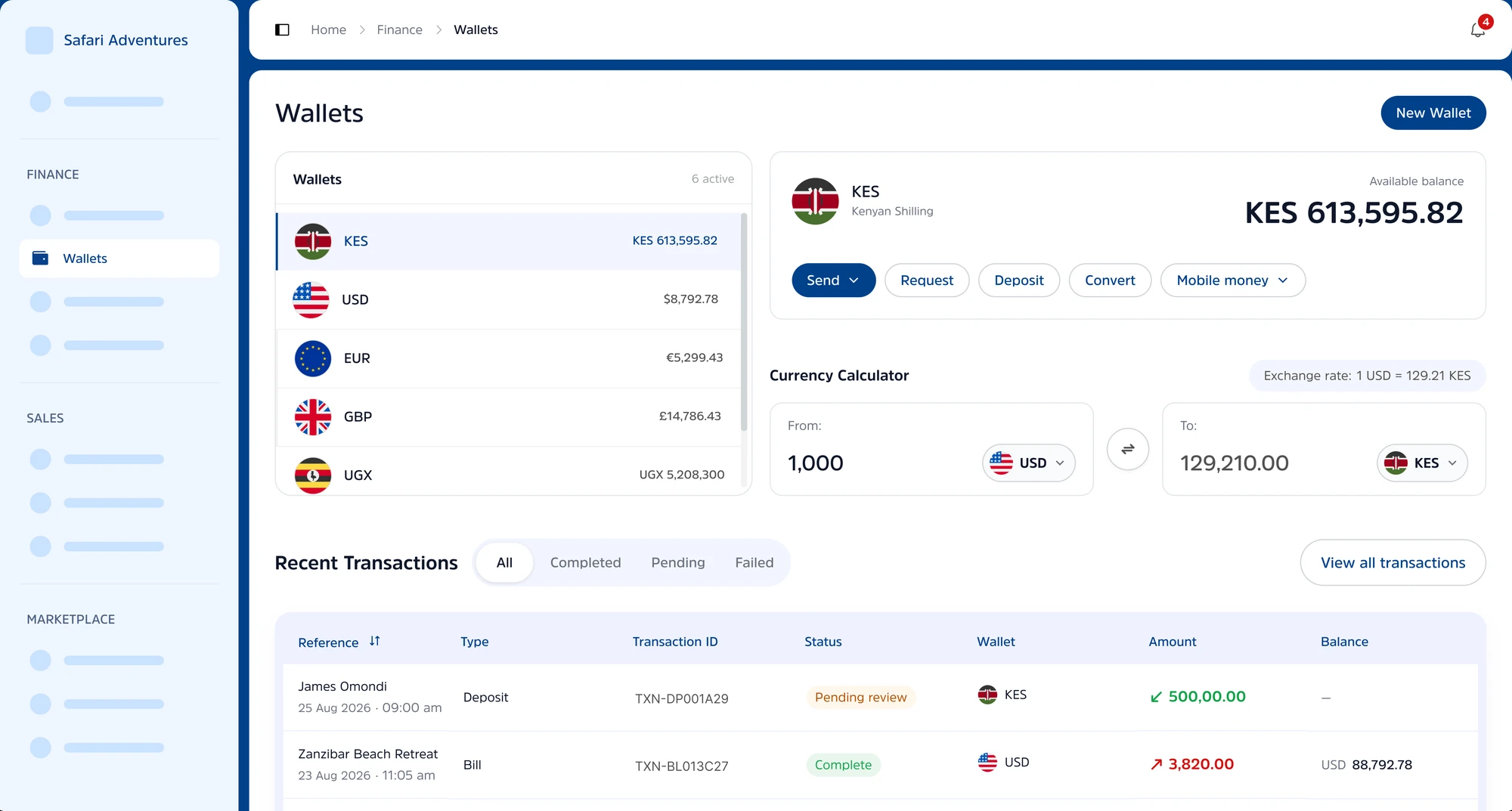This screenshot has height=811, width=1512.
Task: Click the Complete status badge
Action: coord(843,764)
